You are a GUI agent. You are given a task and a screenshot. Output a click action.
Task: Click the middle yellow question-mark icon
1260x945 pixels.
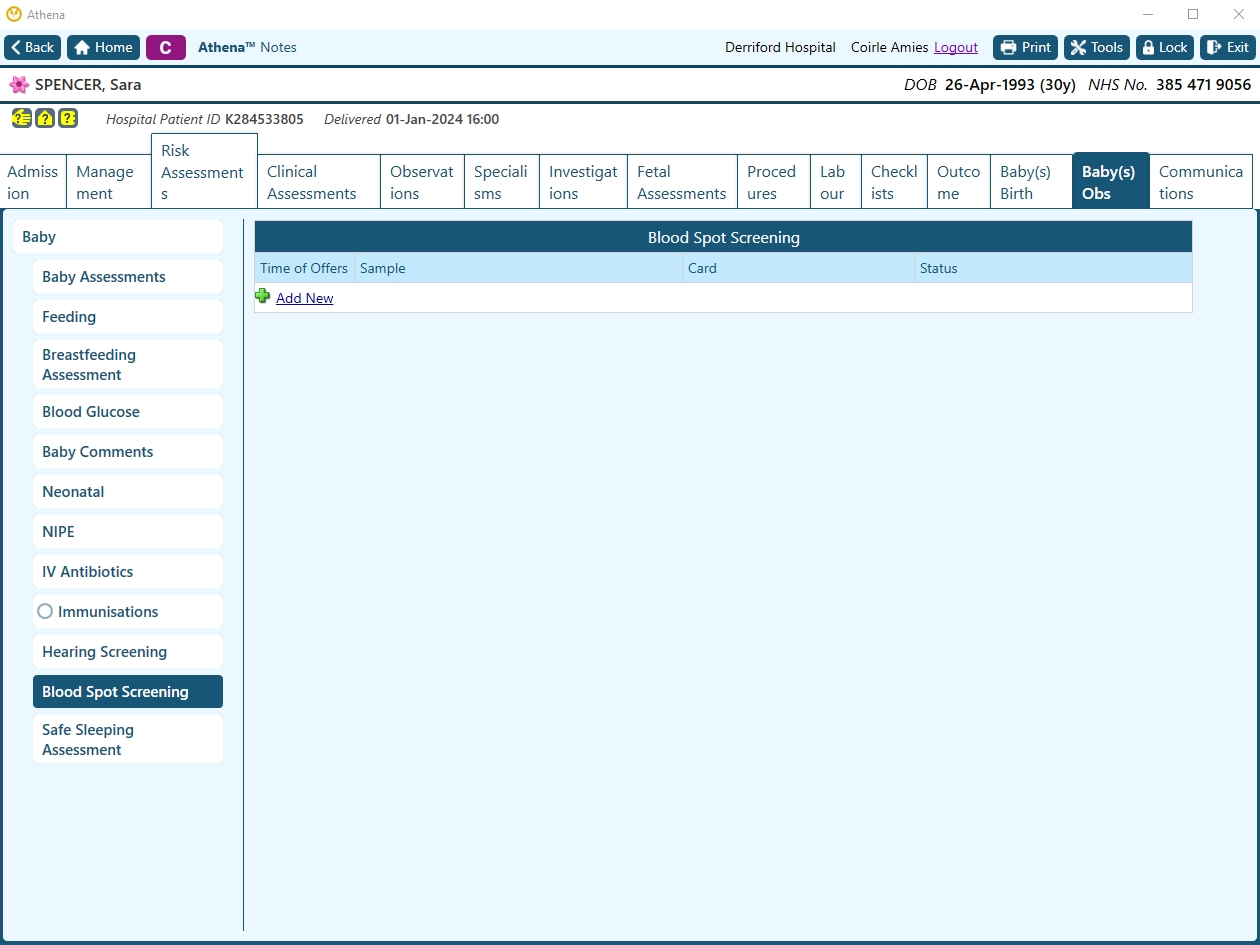coord(45,118)
